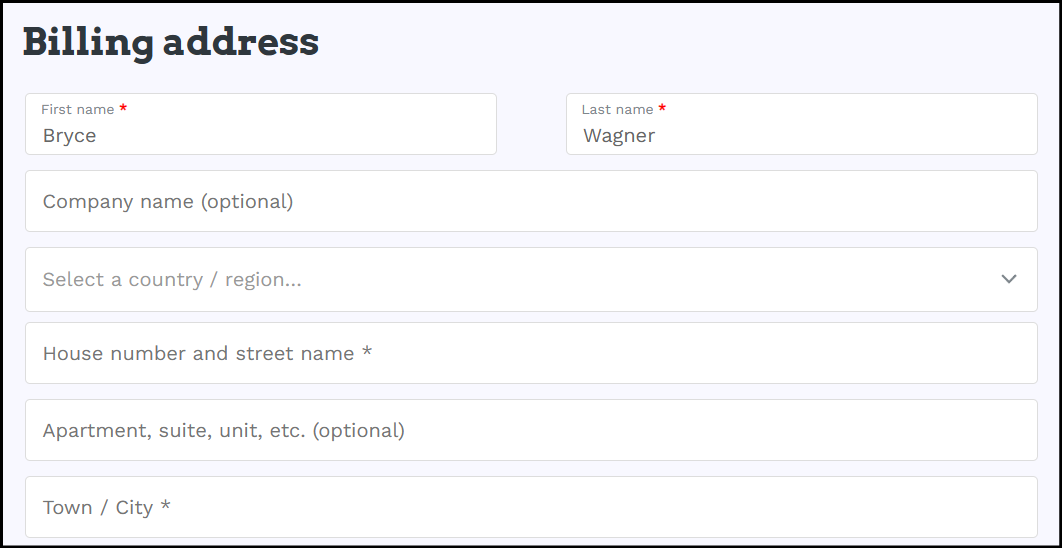The image size is (1062, 548).
Task: Click the (optional) text in Company name field
Action: coord(247,201)
